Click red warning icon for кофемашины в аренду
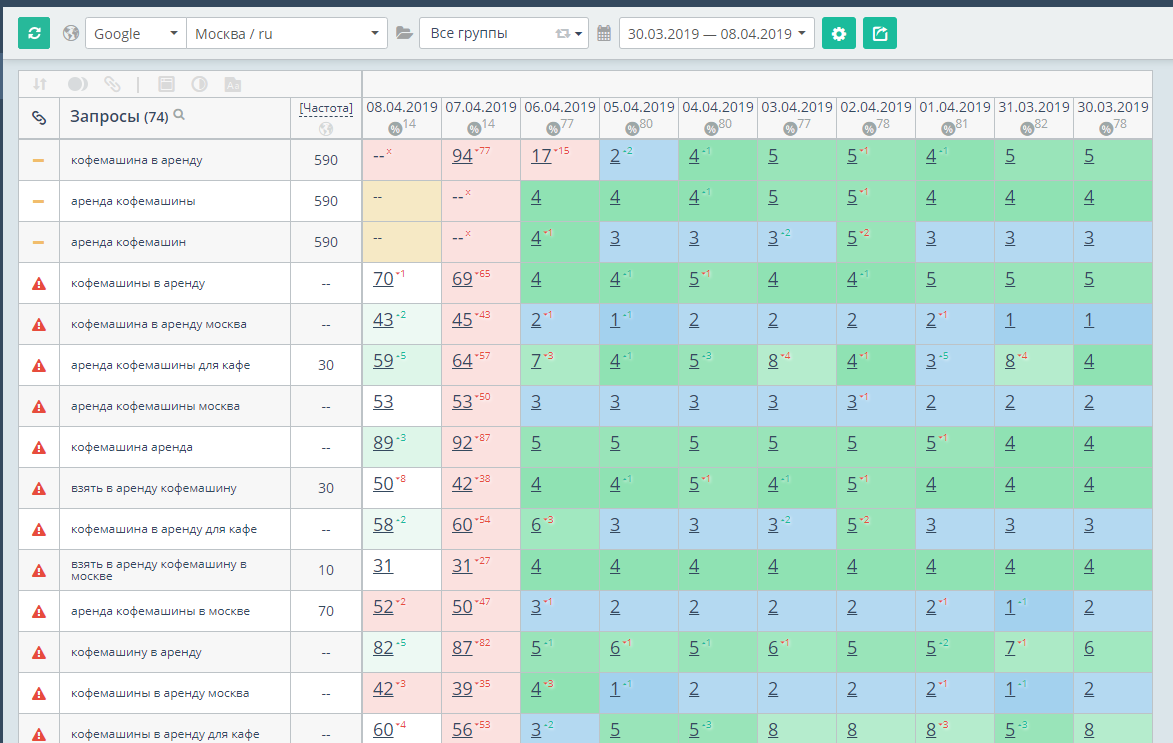This screenshot has height=743, width=1173. [39, 284]
